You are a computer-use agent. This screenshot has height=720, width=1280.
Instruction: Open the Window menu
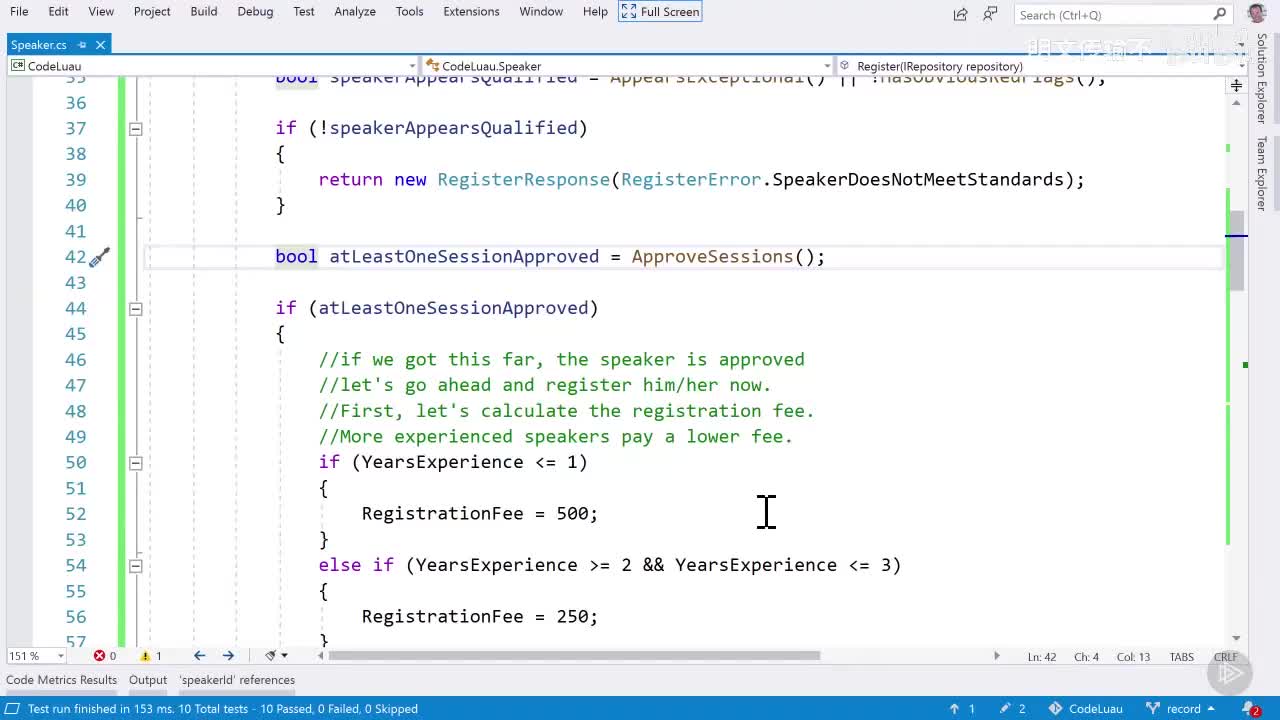(541, 11)
